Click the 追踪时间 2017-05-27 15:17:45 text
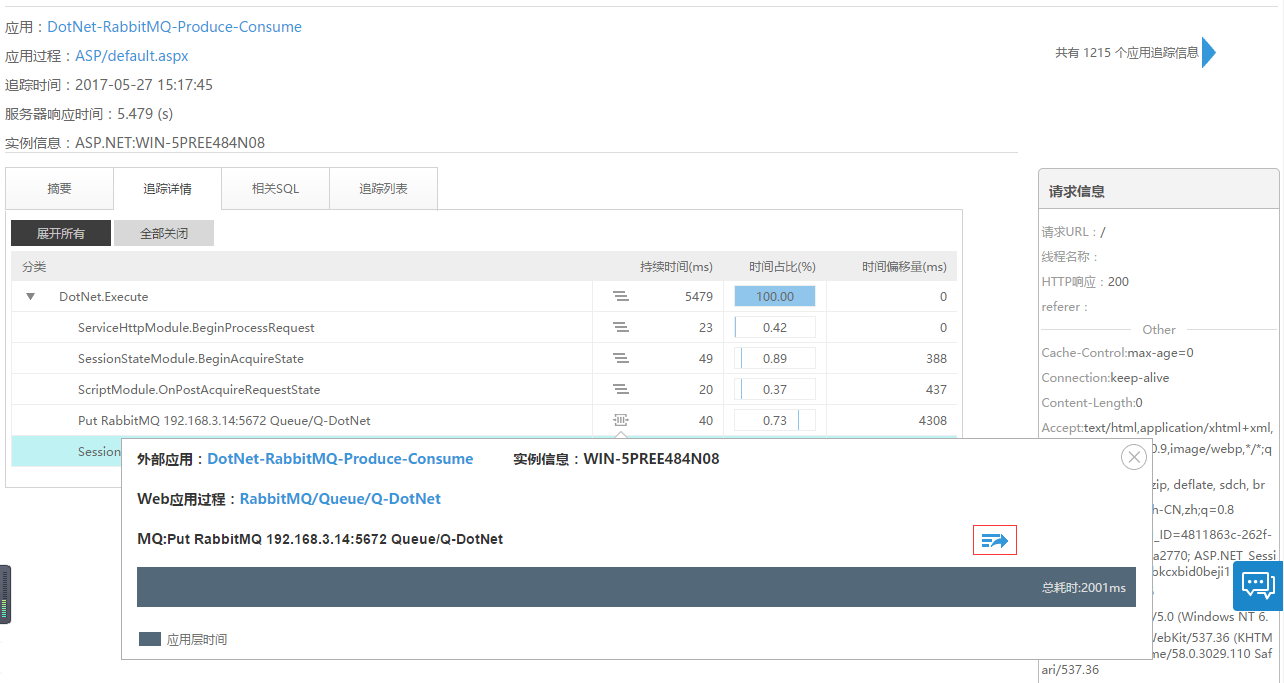The width and height of the screenshot is (1284, 683). click(109, 85)
